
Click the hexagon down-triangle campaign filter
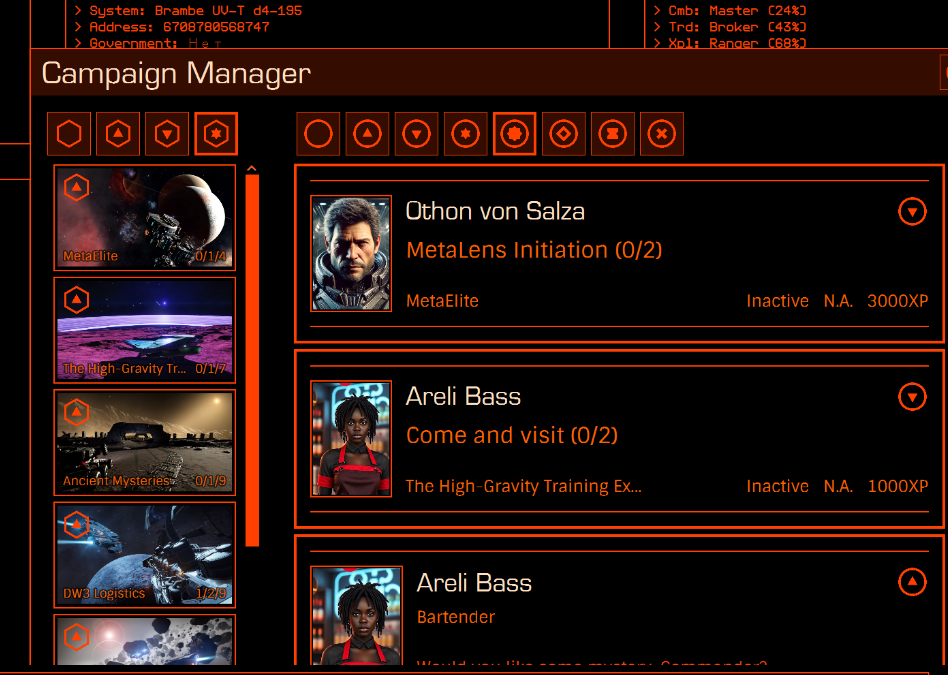point(167,134)
